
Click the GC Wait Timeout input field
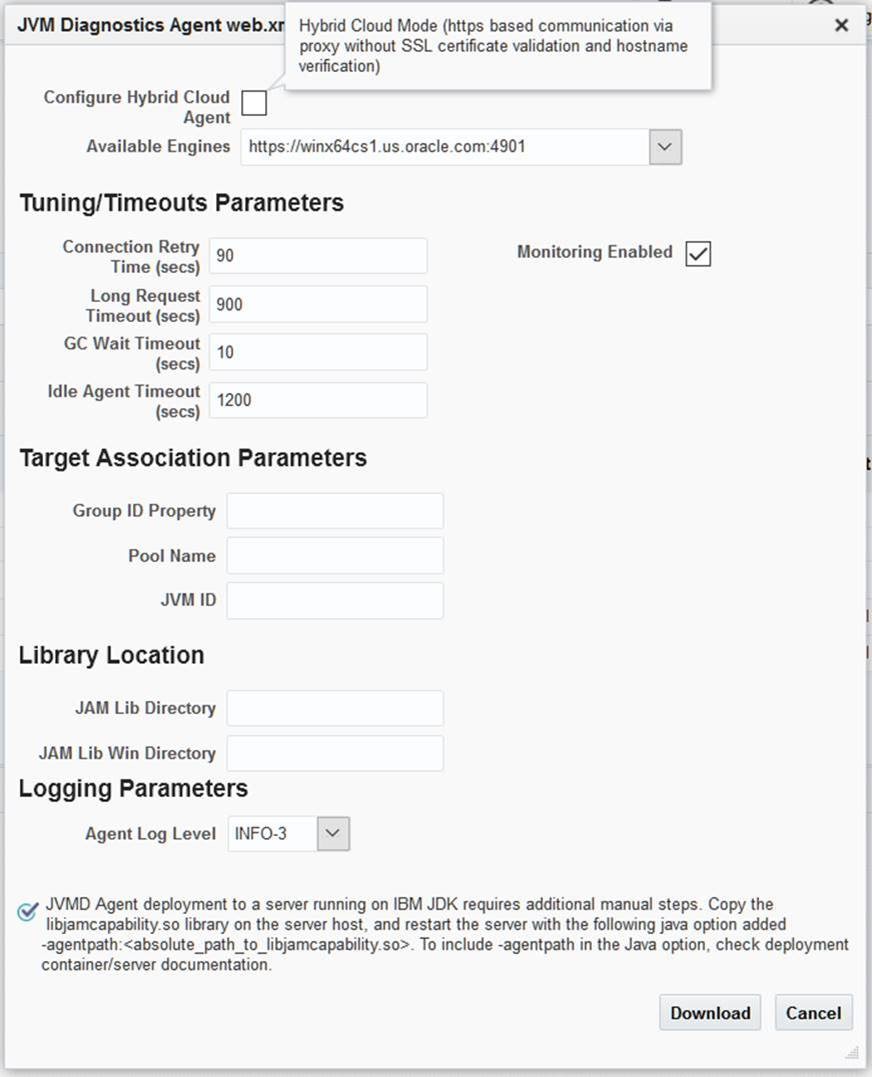[317, 351]
